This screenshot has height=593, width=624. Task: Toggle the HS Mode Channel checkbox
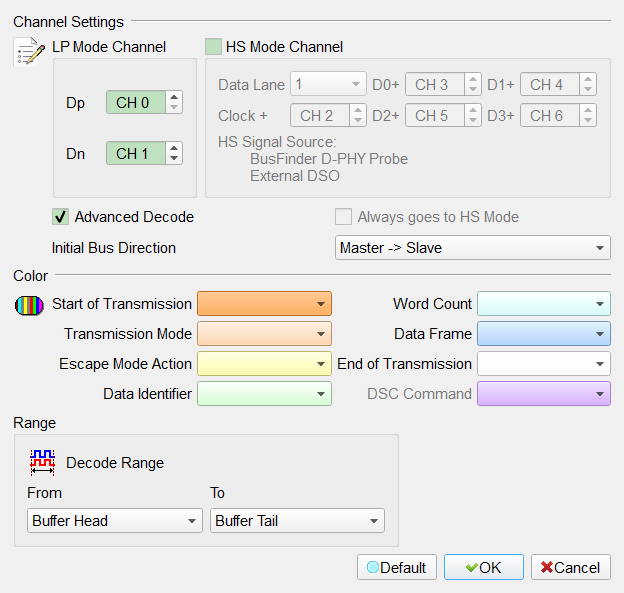point(213,47)
